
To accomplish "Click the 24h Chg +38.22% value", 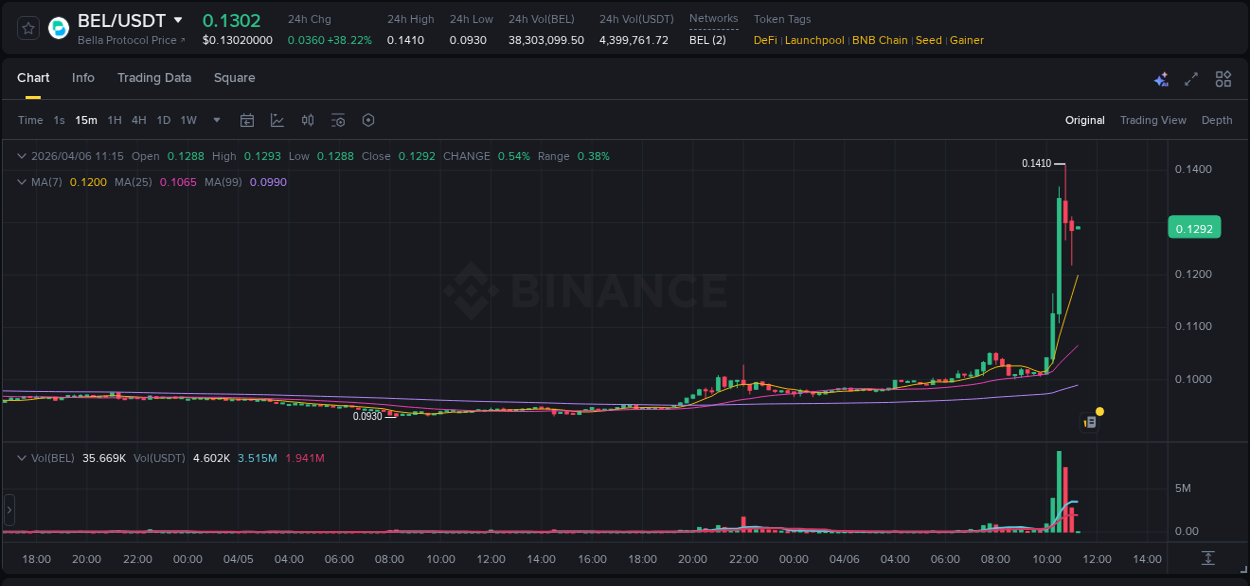I will 349,40.
